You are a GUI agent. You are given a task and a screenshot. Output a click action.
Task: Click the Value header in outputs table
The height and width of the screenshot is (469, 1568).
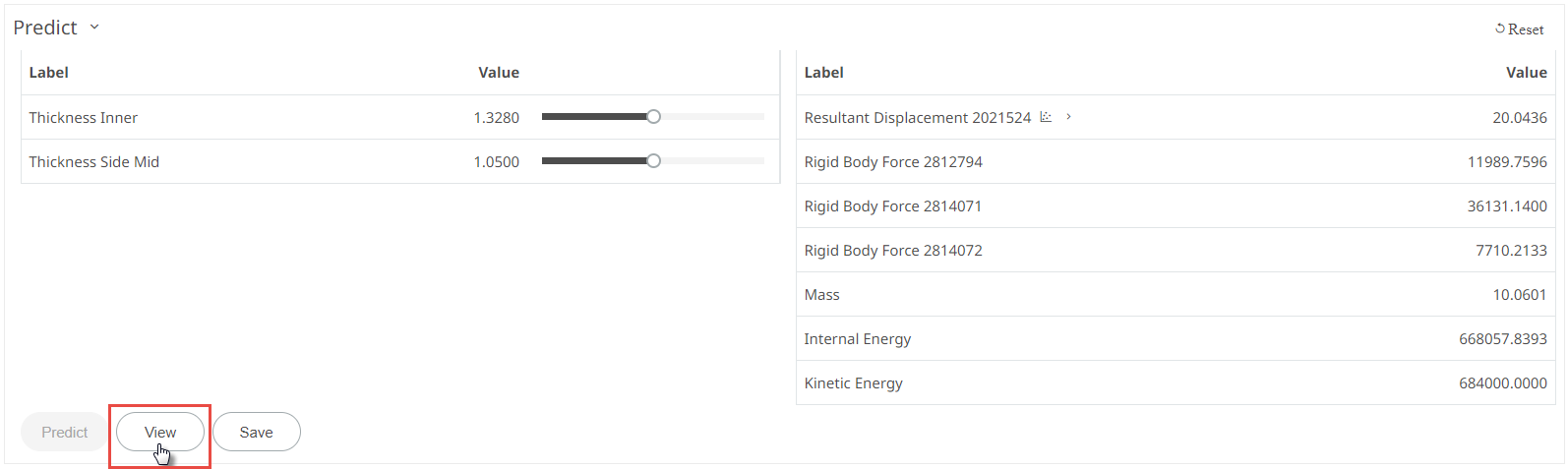[x=1526, y=73]
